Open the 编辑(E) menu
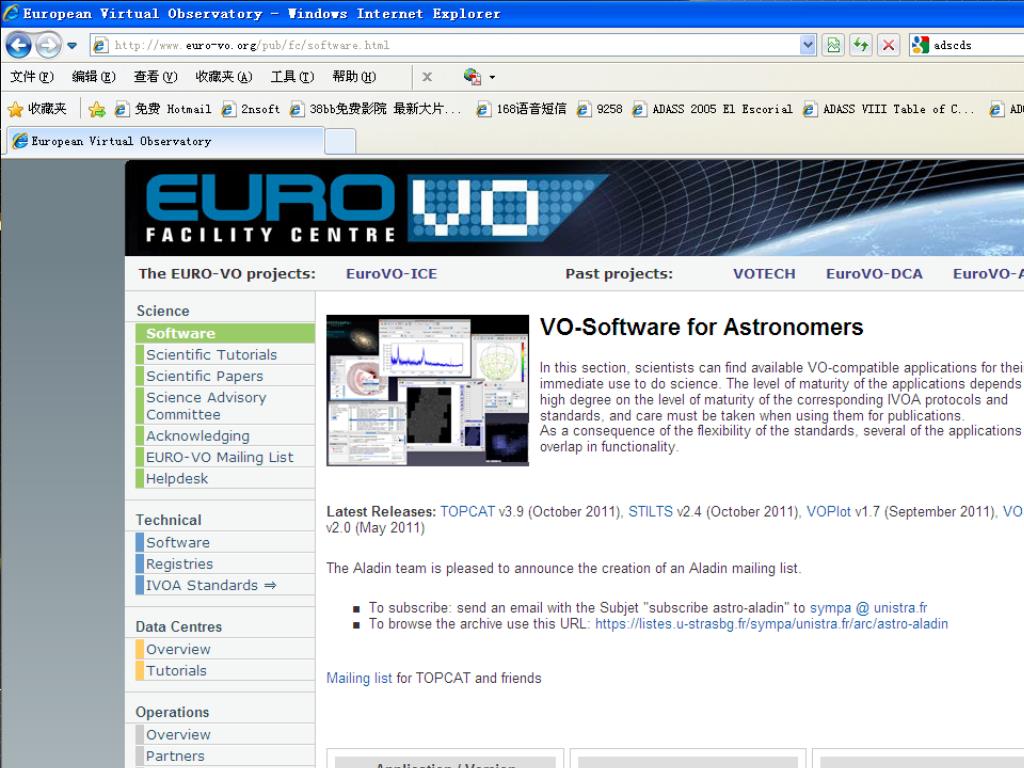 [x=93, y=77]
